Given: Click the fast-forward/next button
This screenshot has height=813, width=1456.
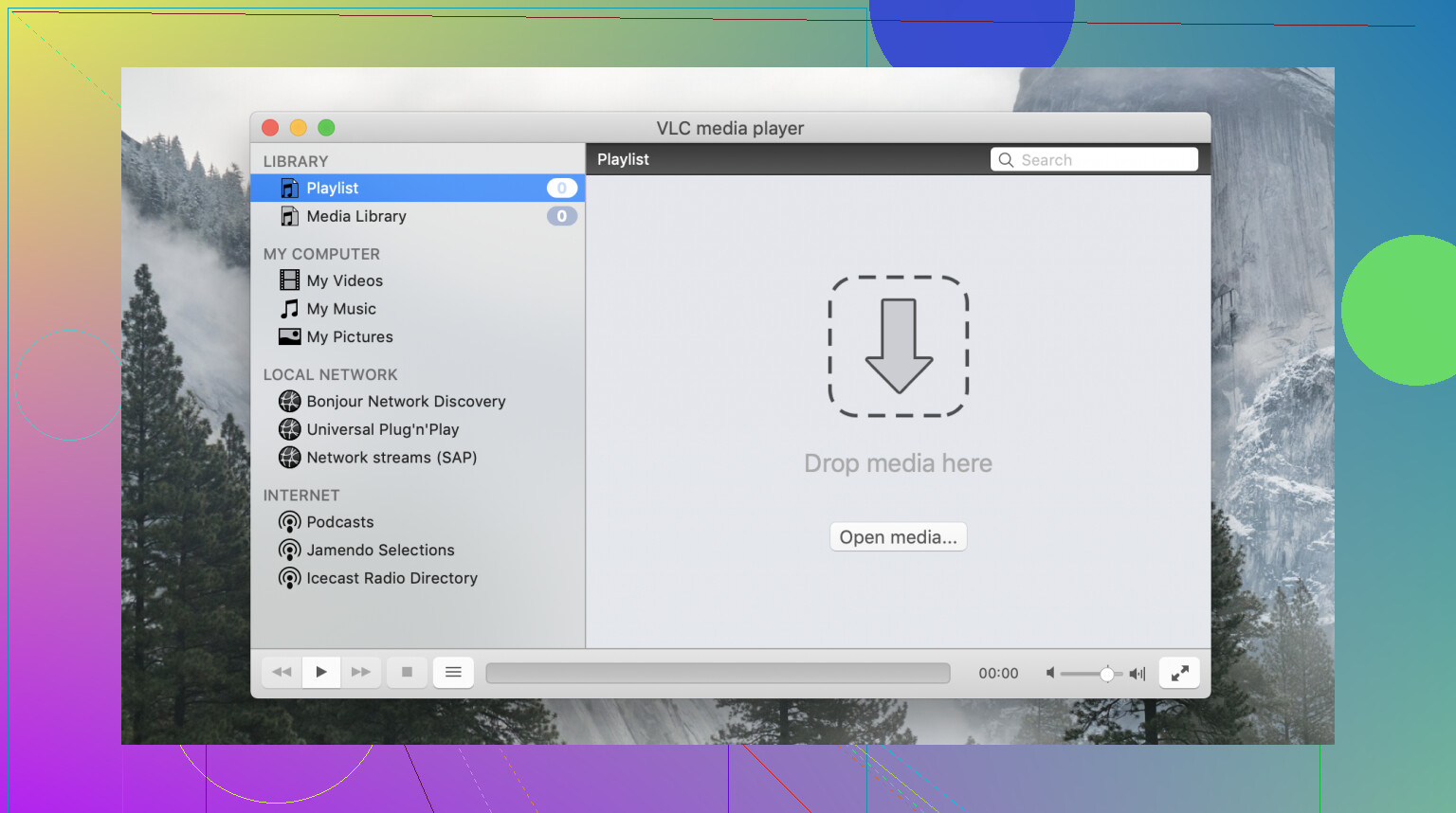Looking at the screenshot, I should tap(361, 672).
